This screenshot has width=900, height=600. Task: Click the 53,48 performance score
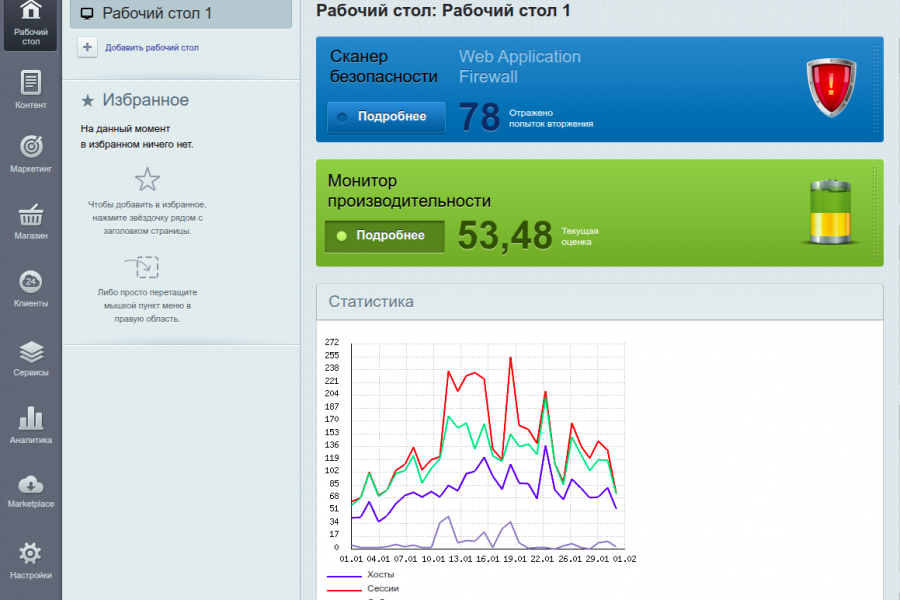click(x=505, y=236)
